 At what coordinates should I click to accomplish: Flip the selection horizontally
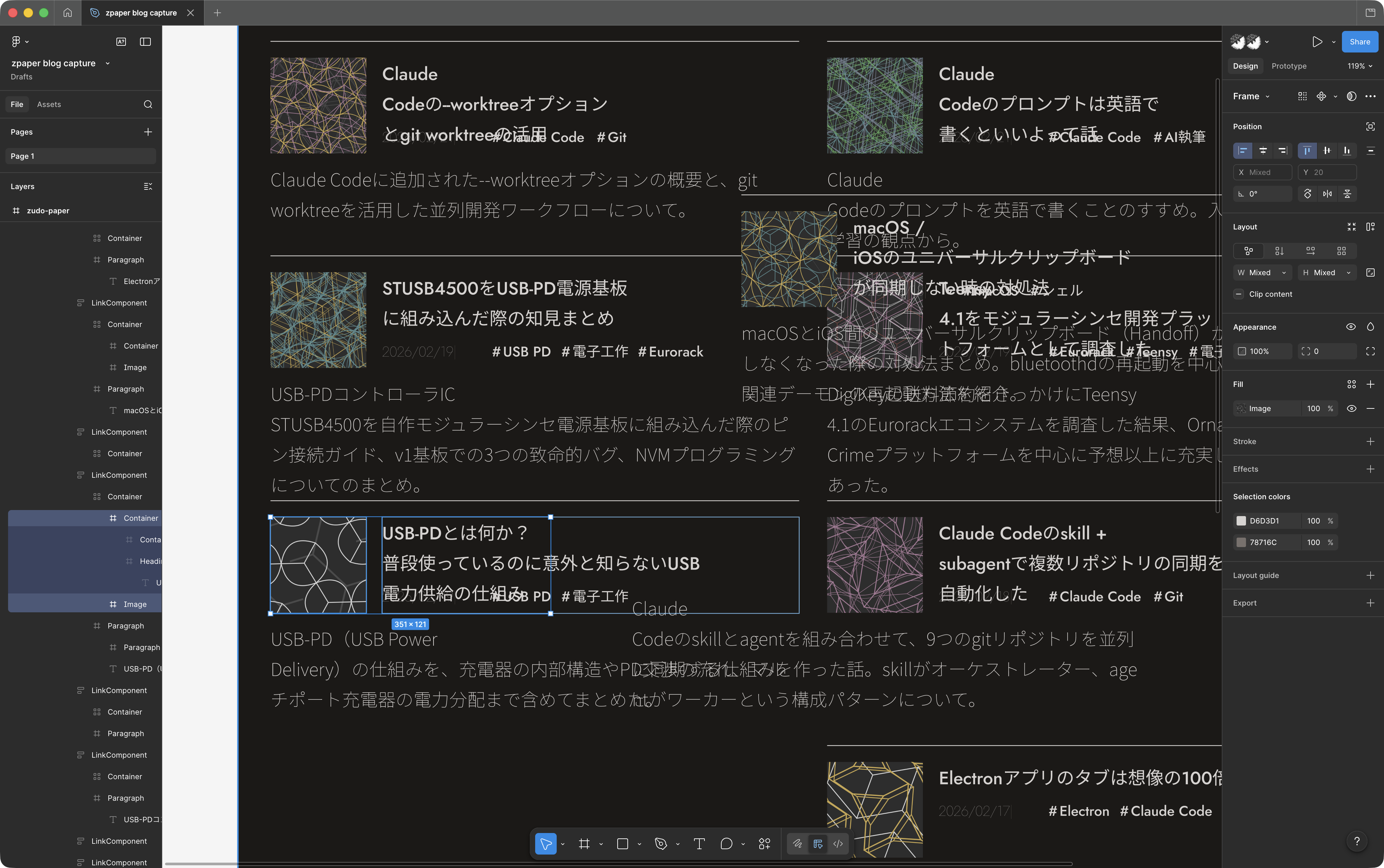tap(1327, 193)
